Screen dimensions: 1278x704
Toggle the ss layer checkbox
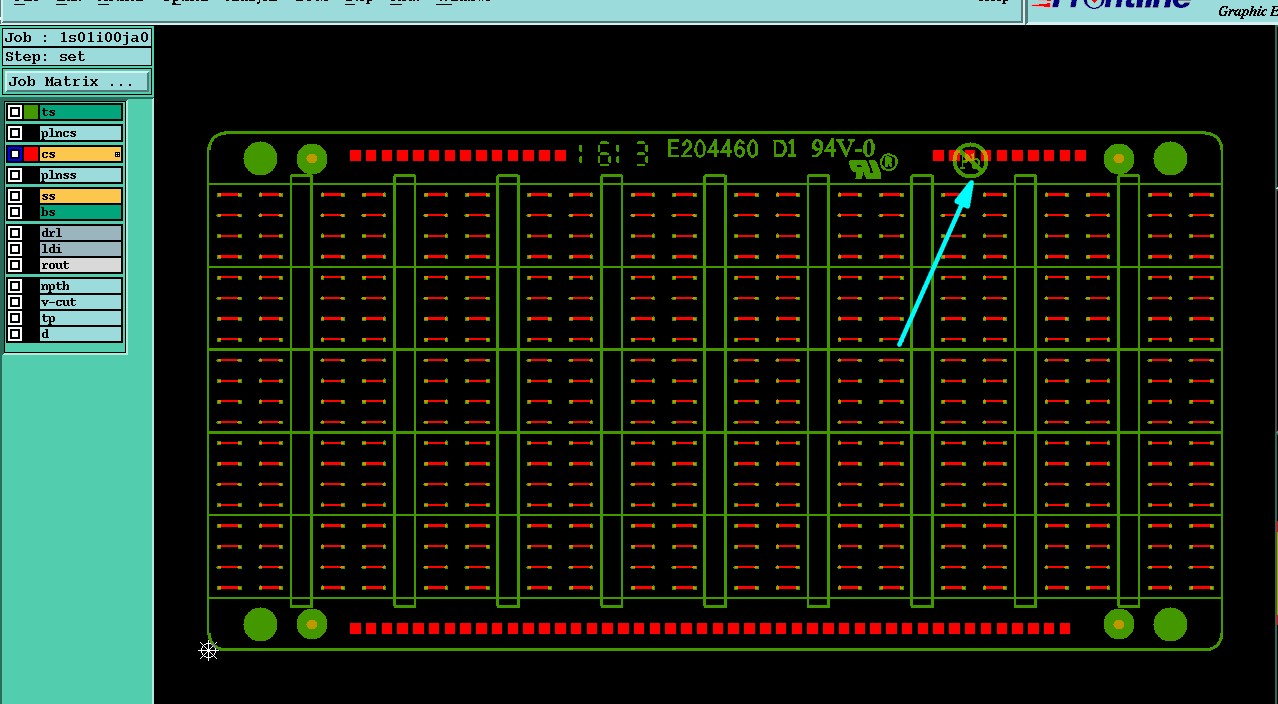pos(15,196)
